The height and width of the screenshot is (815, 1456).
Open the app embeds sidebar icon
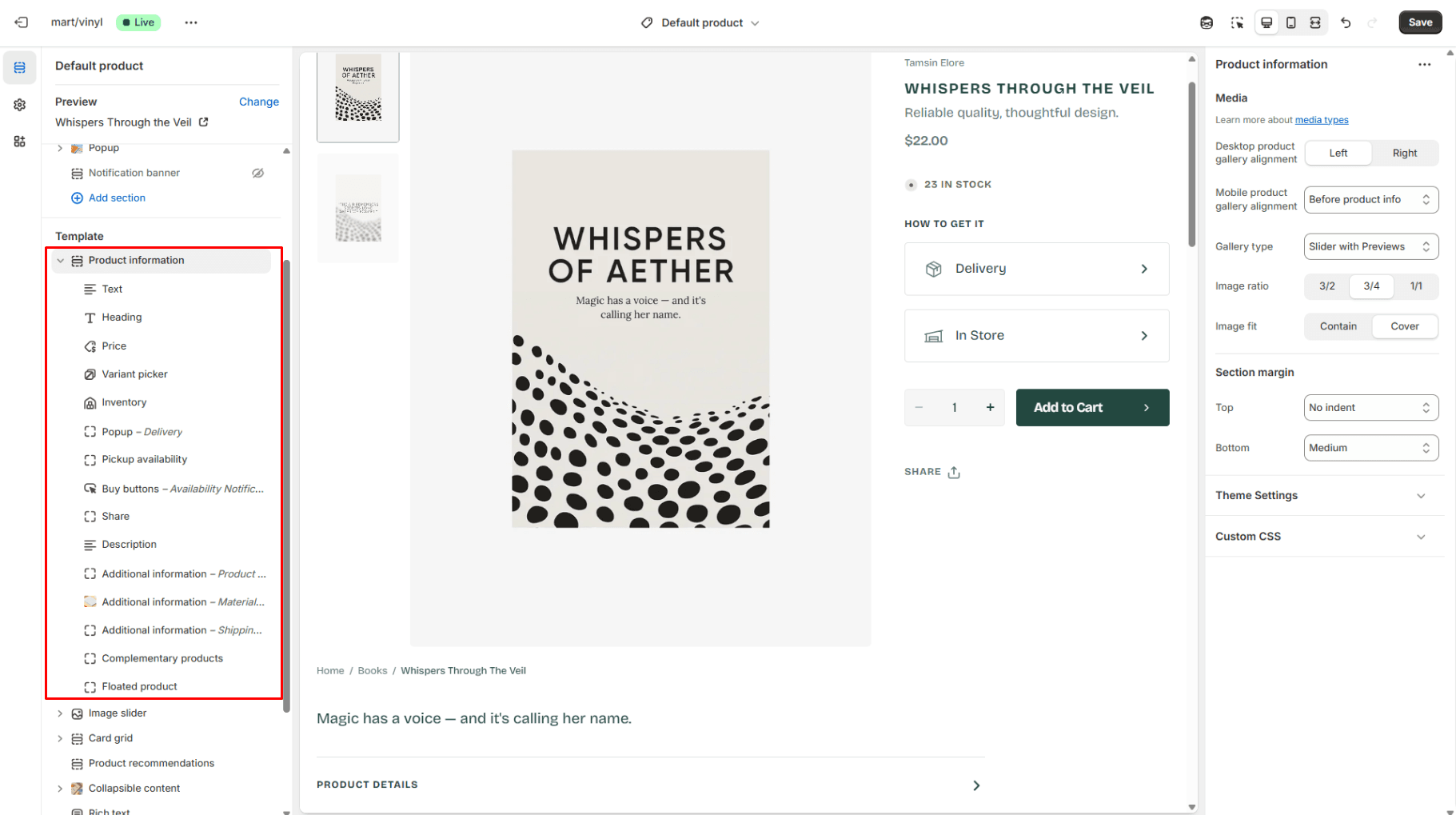pos(20,142)
